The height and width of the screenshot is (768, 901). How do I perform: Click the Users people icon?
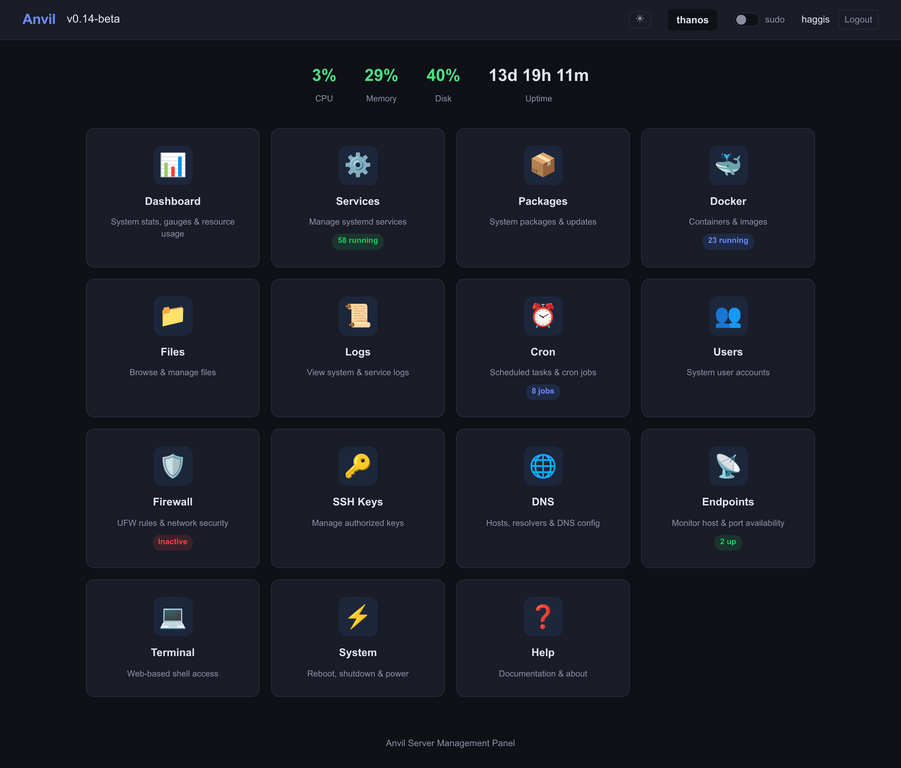[727, 316]
